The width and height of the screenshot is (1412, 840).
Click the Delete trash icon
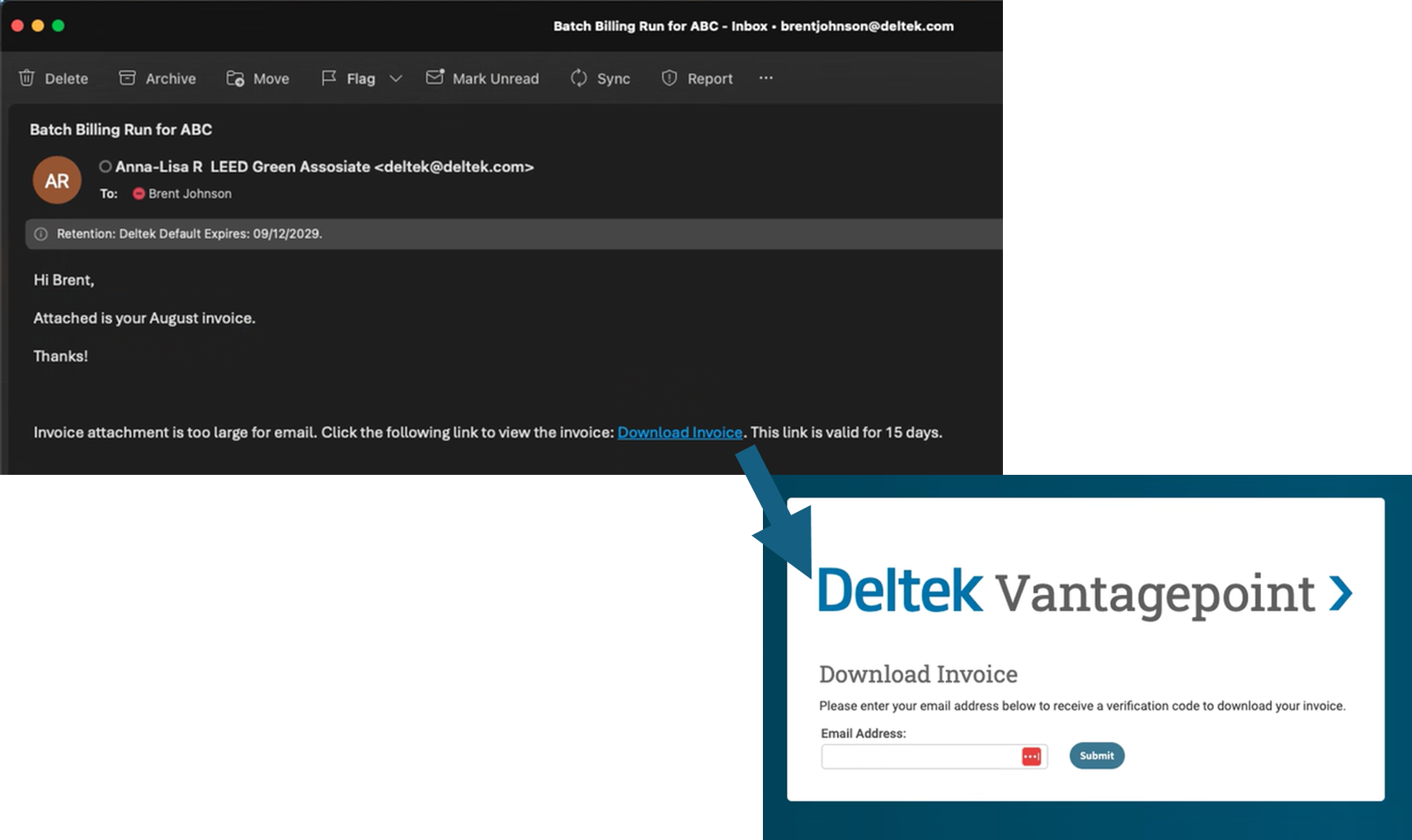(26, 77)
